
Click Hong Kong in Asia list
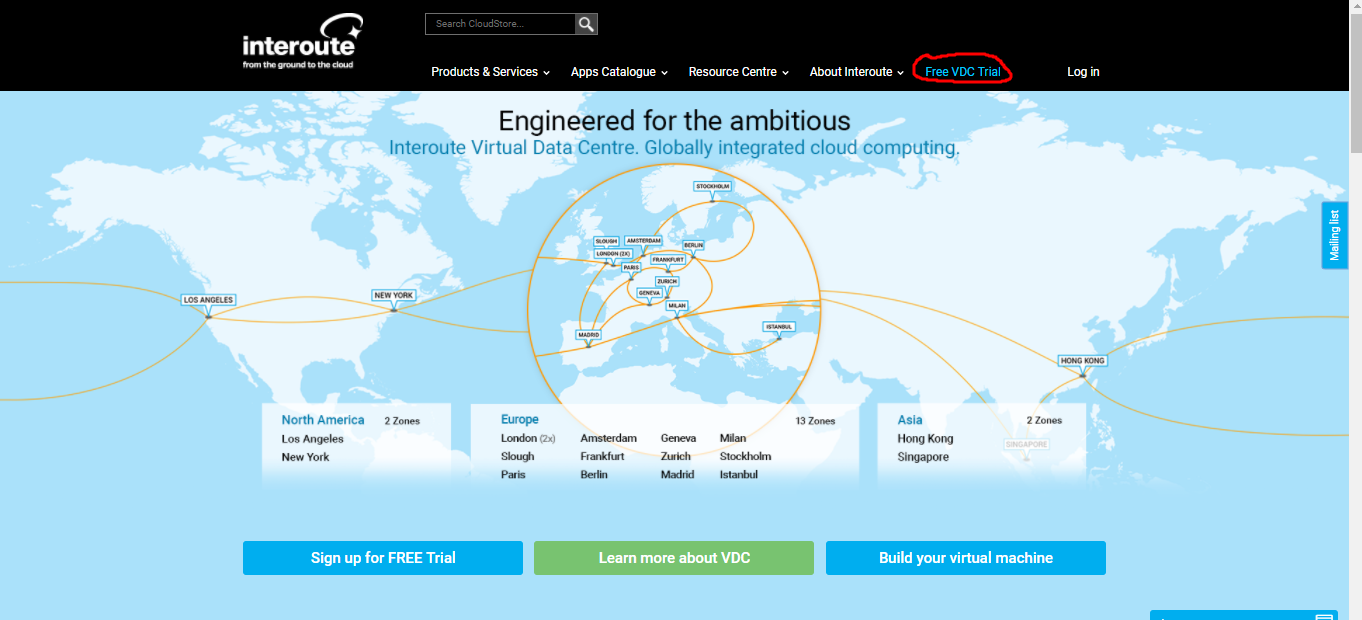pyautogui.click(x=925, y=439)
